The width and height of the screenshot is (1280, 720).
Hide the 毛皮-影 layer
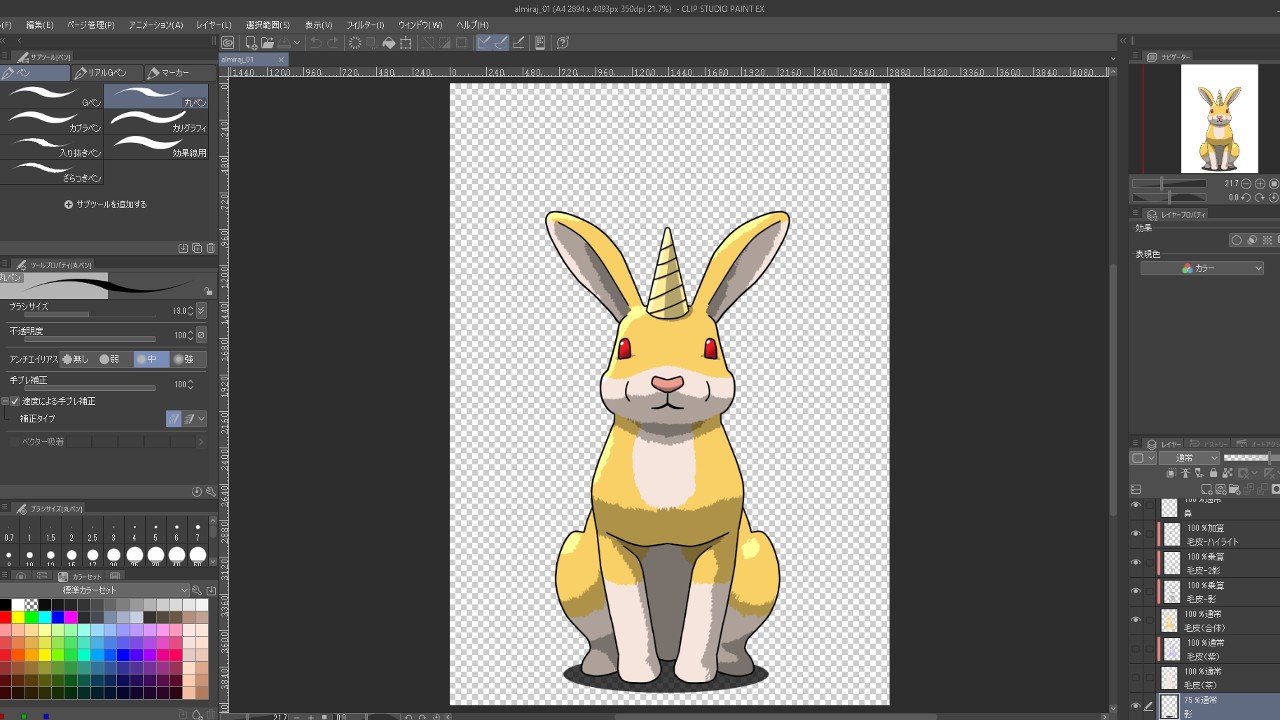click(1135, 591)
